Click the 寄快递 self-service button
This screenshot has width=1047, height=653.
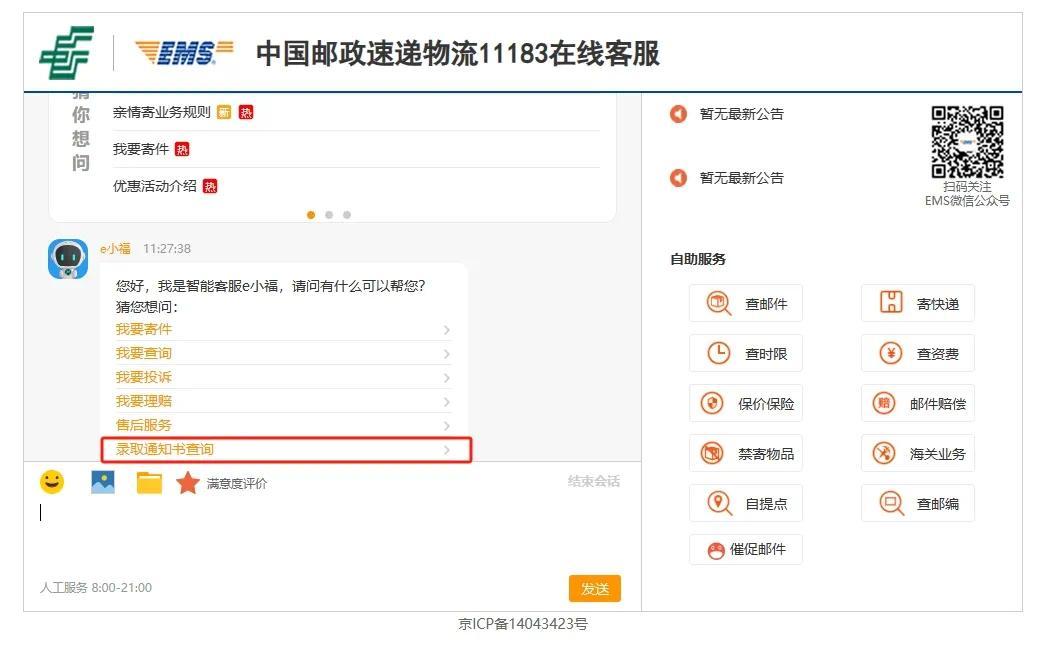[918, 303]
